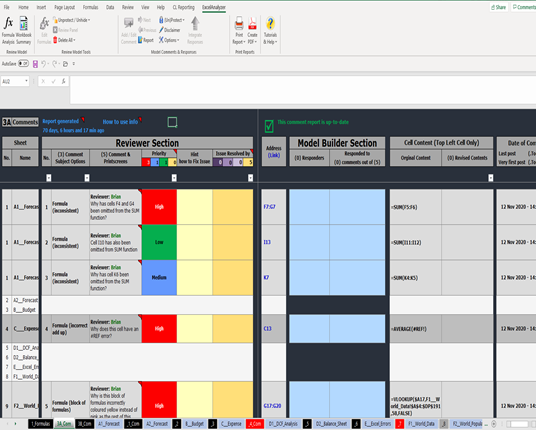The image size is (536, 430).
Task: Follow the K7 address link
Action: pos(266,278)
